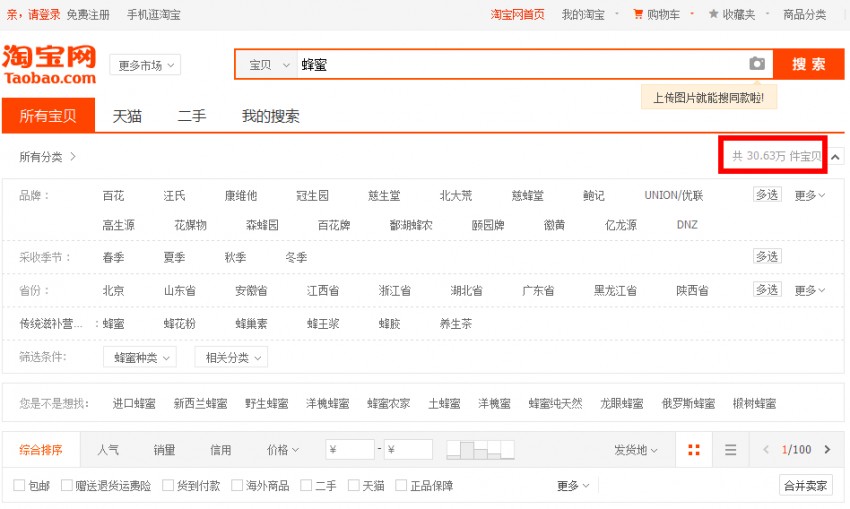Expand the 相关分类 filter dropdown
The height and width of the screenshot is (509, 850).
231,357
